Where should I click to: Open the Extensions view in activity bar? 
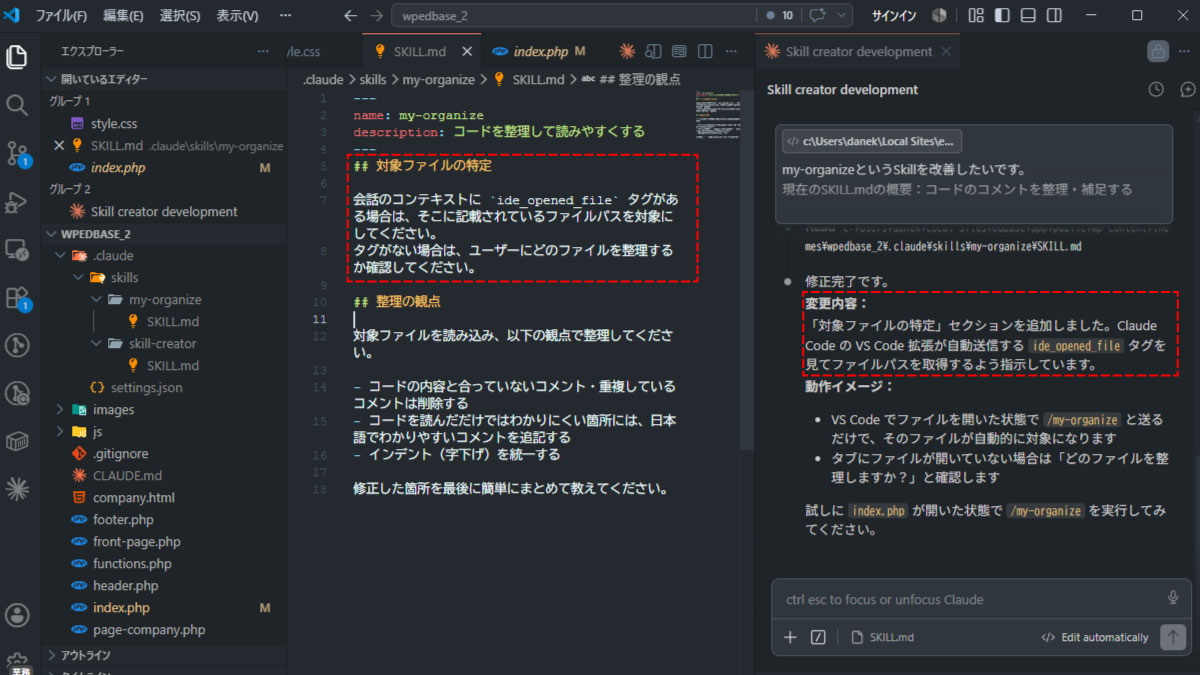[17, 297]
